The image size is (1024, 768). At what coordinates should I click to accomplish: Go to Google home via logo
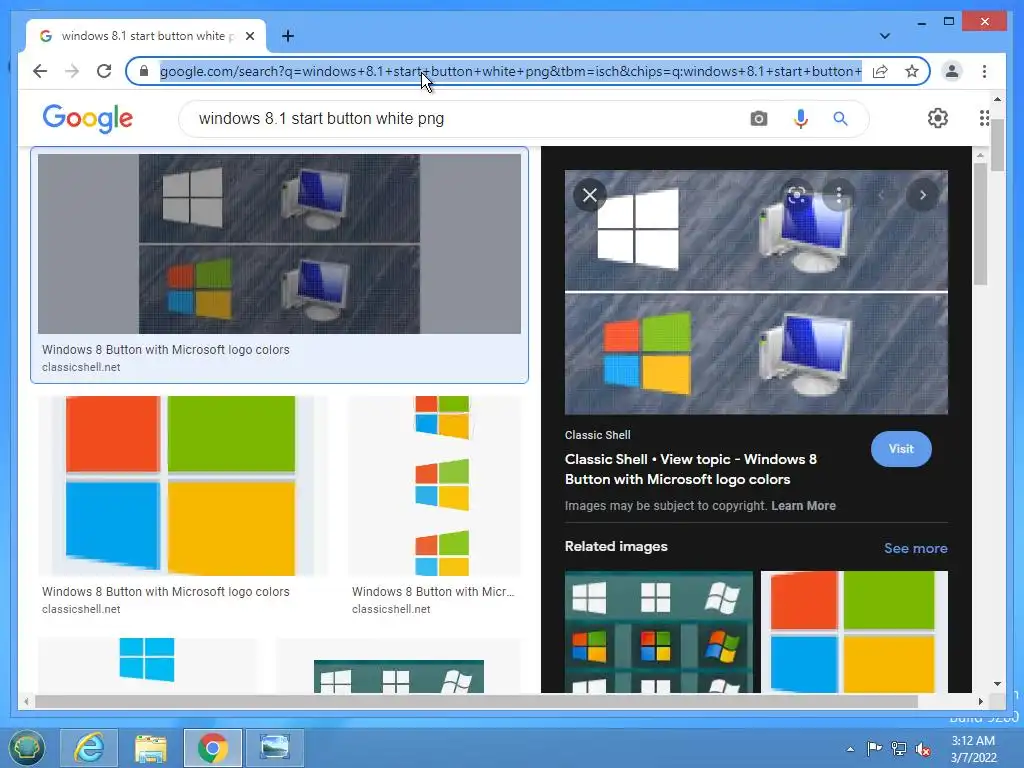tap(88, 119)
